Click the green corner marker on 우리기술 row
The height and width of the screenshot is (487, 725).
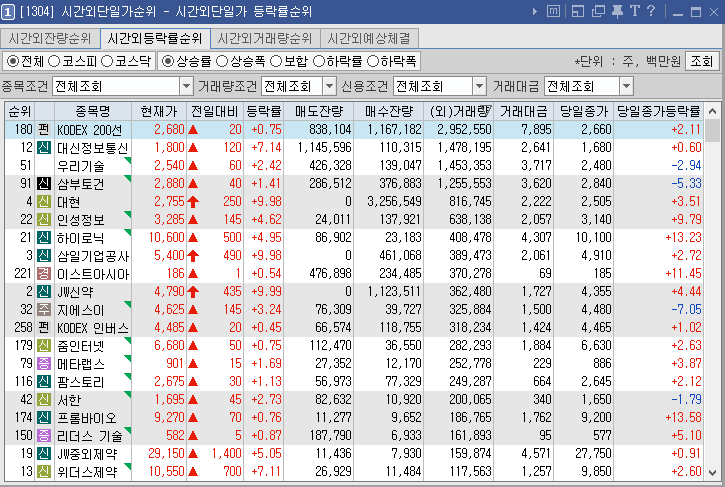(x=128, y=160)
